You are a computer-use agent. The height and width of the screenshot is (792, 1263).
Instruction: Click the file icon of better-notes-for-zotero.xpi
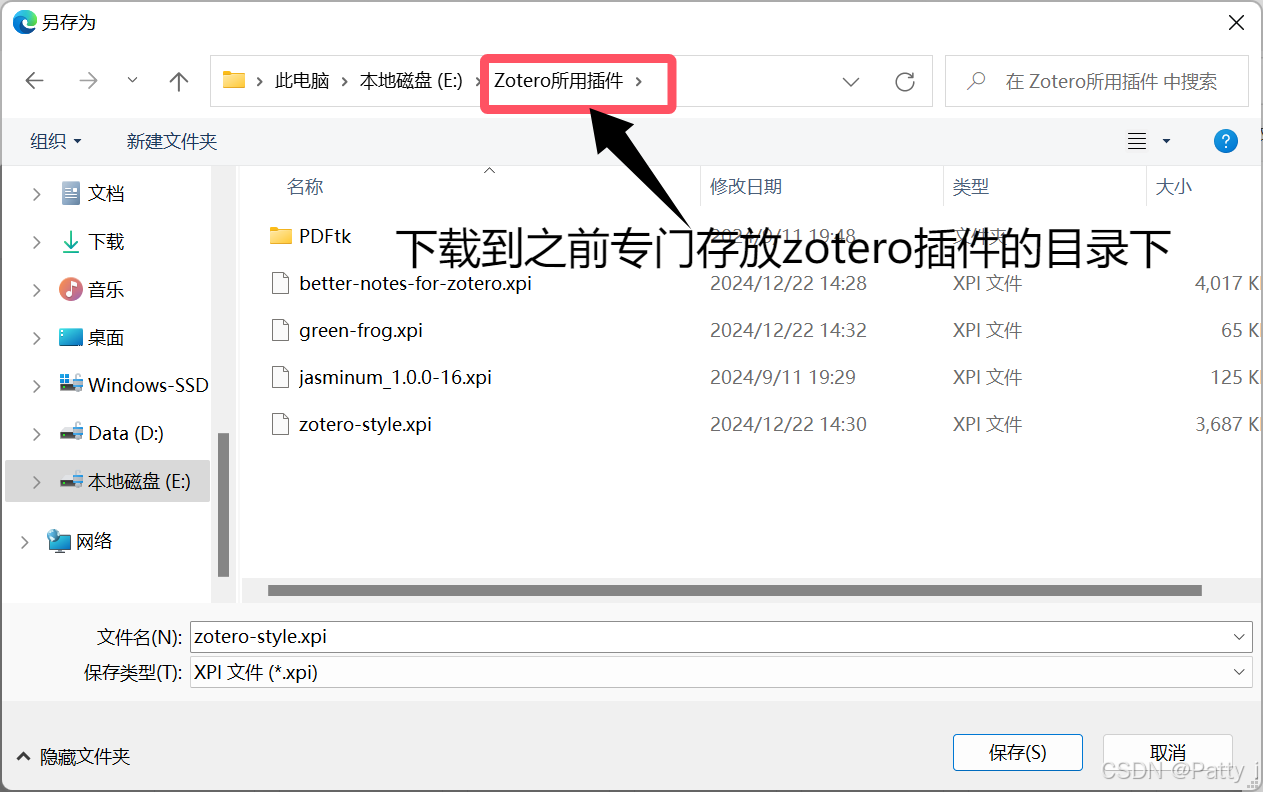pos(280,283)
